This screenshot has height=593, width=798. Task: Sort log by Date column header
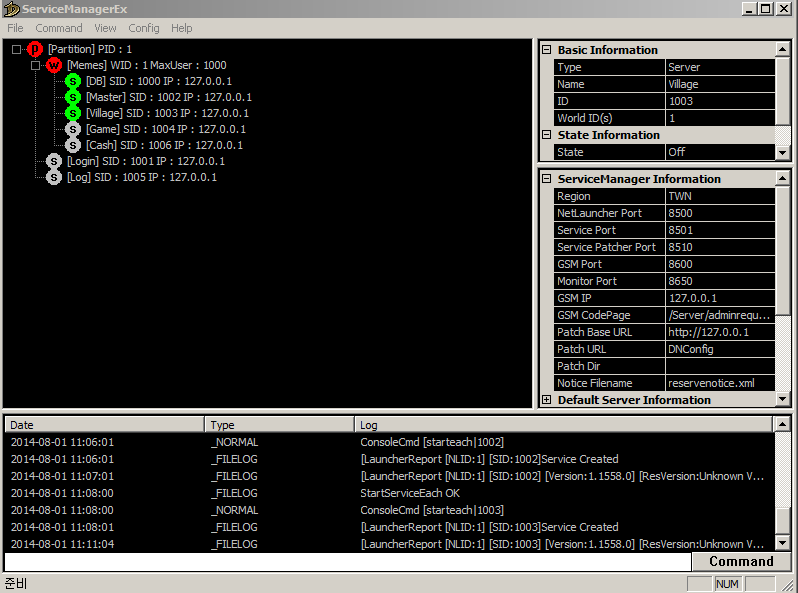105,425
